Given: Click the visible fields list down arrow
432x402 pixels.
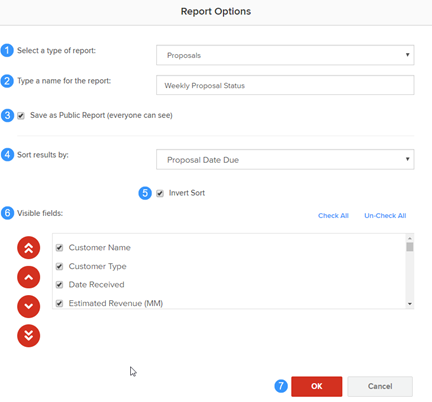Looking at the screenshot, I should tap(410, 304).
